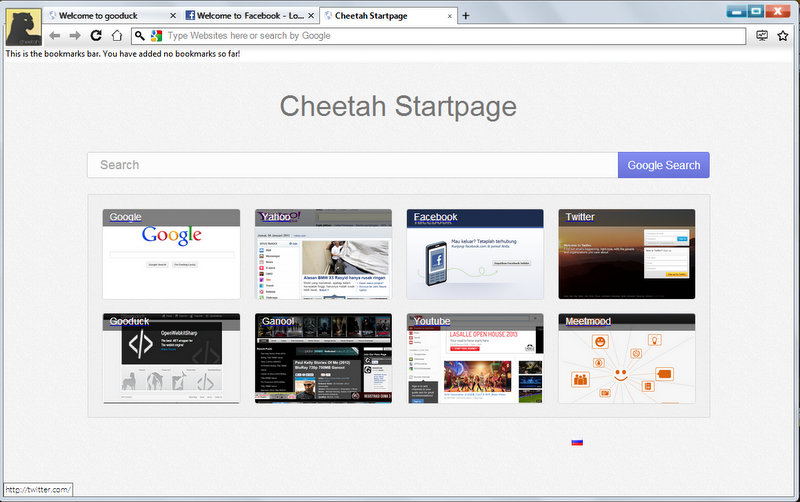Click the magnifier search icon in address bar
Image resolution: width=800 pixels, height=502 pixels.
click(139, 36)
